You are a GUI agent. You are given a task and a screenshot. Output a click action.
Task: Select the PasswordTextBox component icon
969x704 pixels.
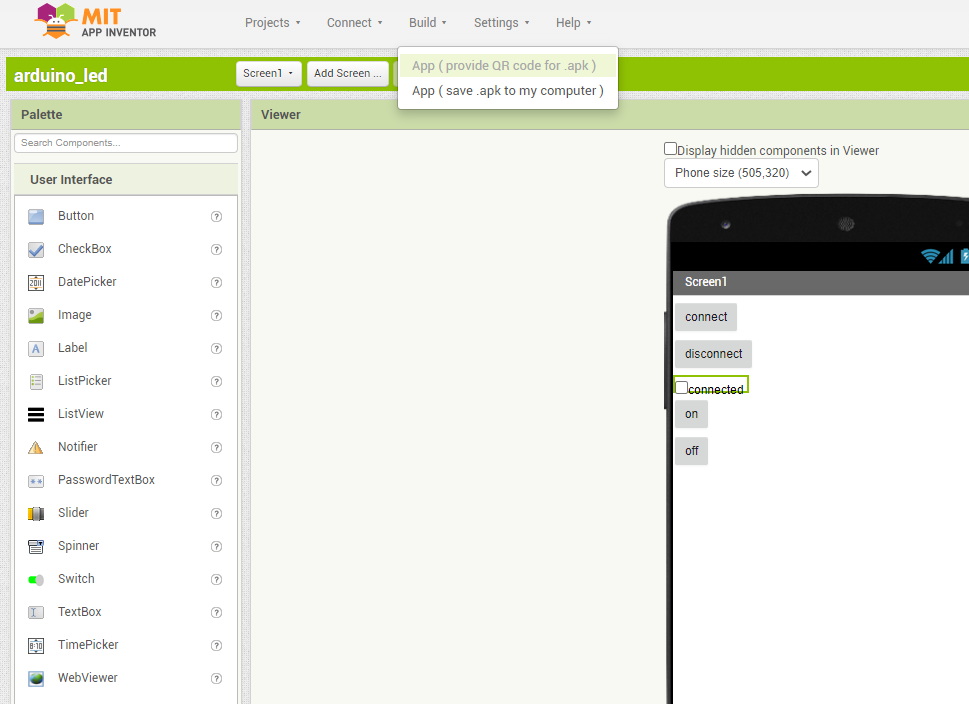36,480
